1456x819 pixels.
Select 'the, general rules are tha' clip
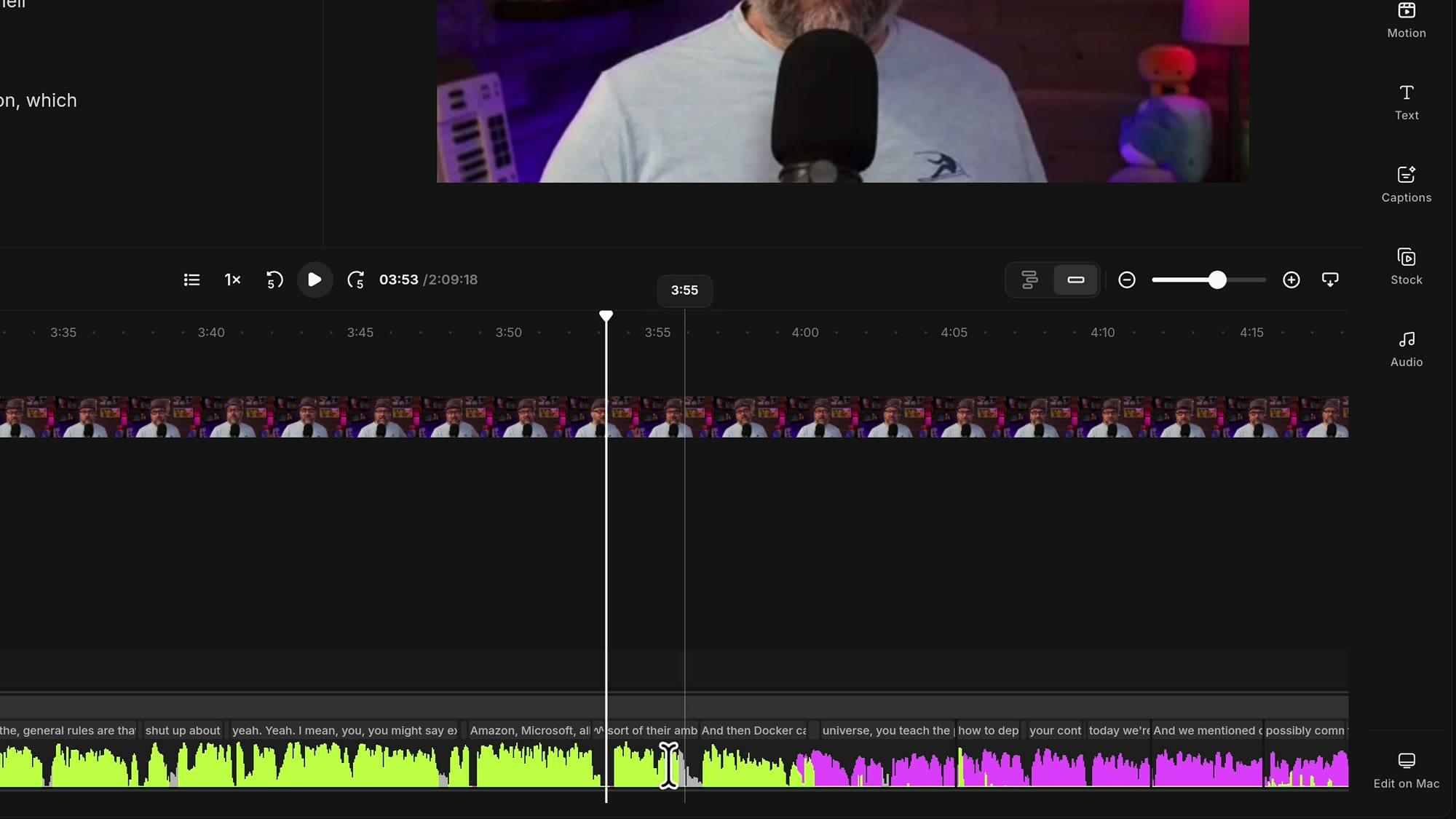click(x=68, y=730)
